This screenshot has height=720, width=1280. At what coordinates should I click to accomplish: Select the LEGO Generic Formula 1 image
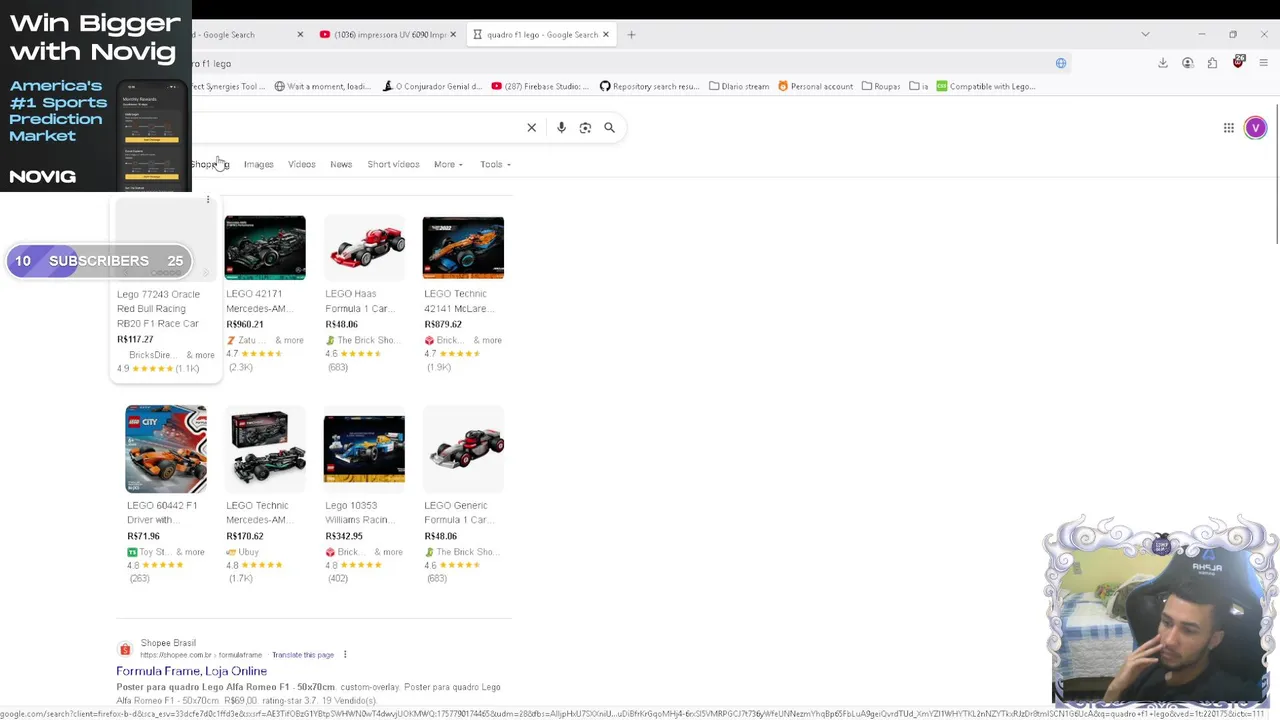pyautogui.click(x=463, y=449)
